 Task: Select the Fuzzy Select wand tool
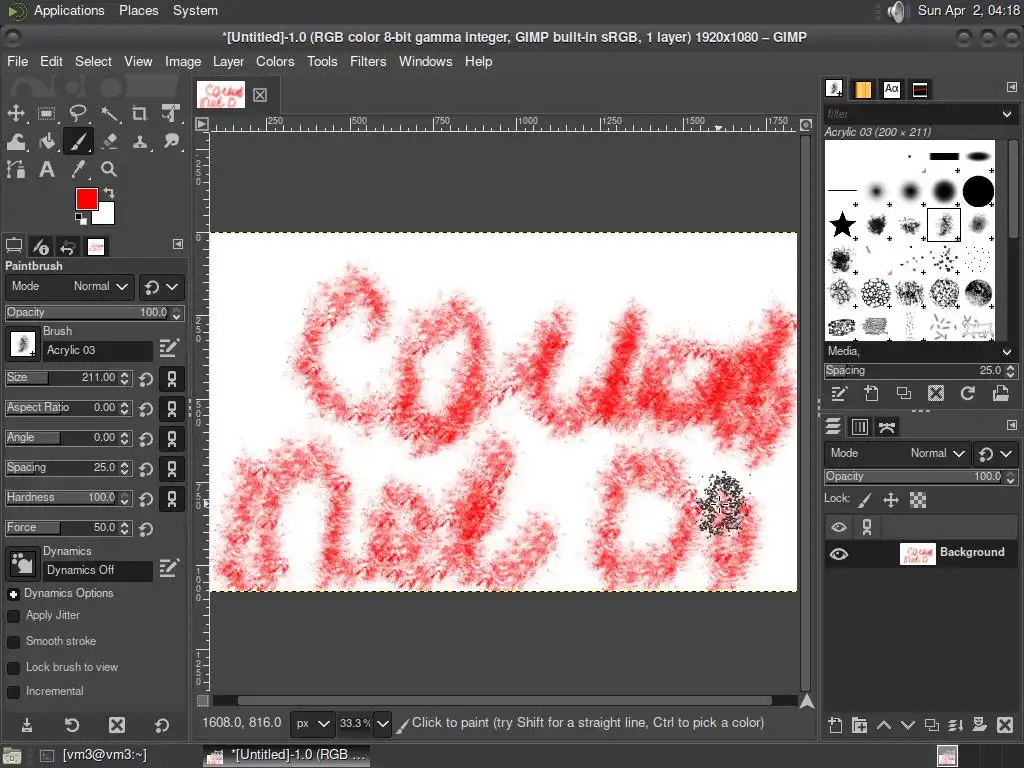pyautogui.click(x=109, y=113)
